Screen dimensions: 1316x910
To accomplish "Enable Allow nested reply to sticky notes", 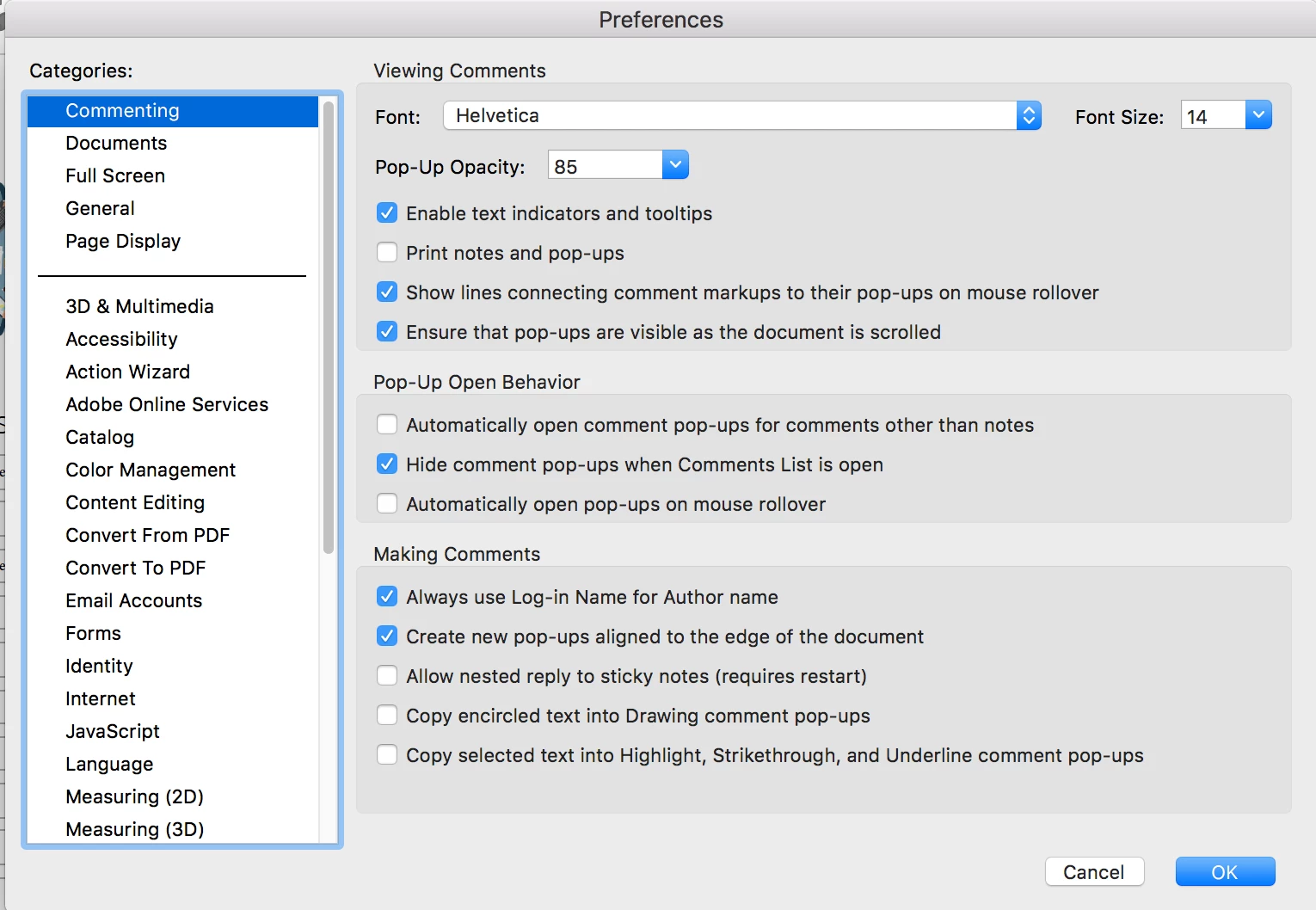I will point(387,676).
